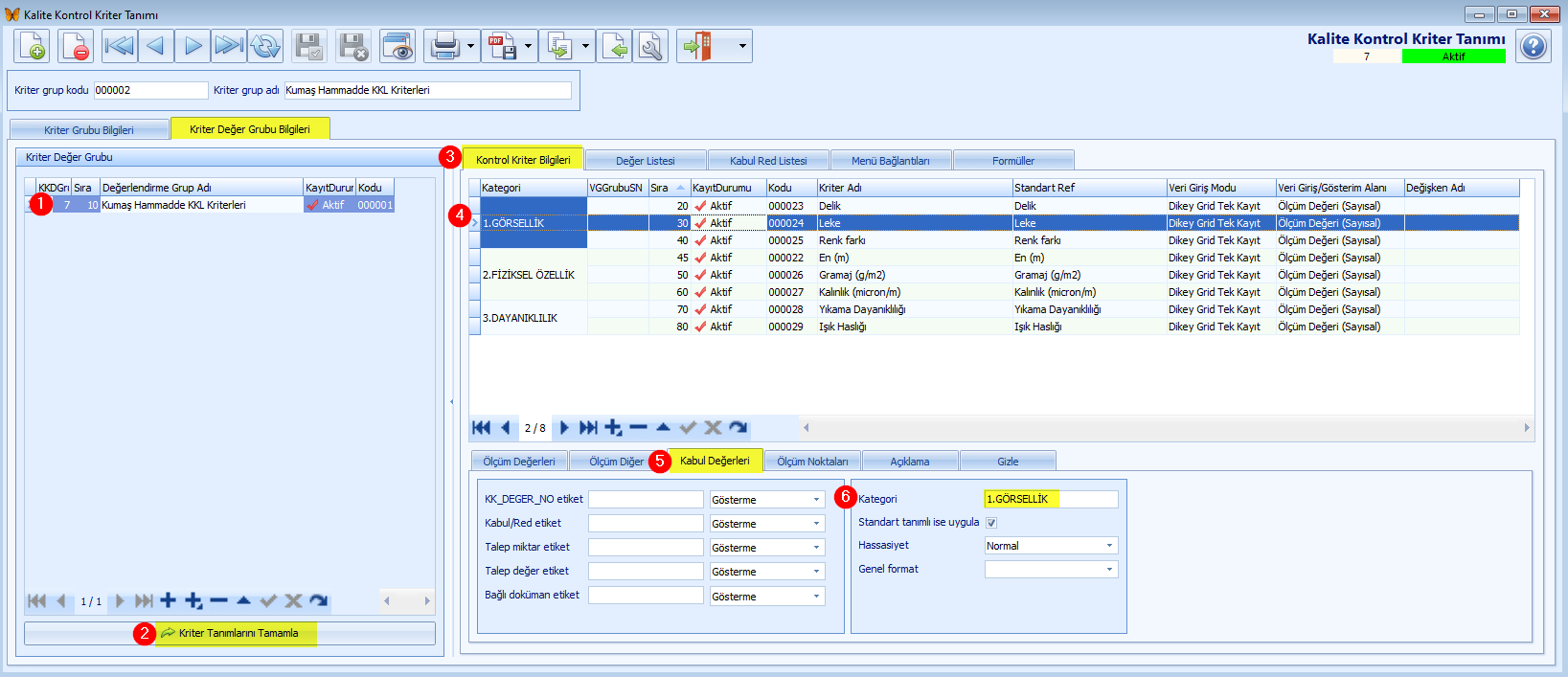
Task: Open the exit-door dropdown arrow
Action: [x=741, y=46]
